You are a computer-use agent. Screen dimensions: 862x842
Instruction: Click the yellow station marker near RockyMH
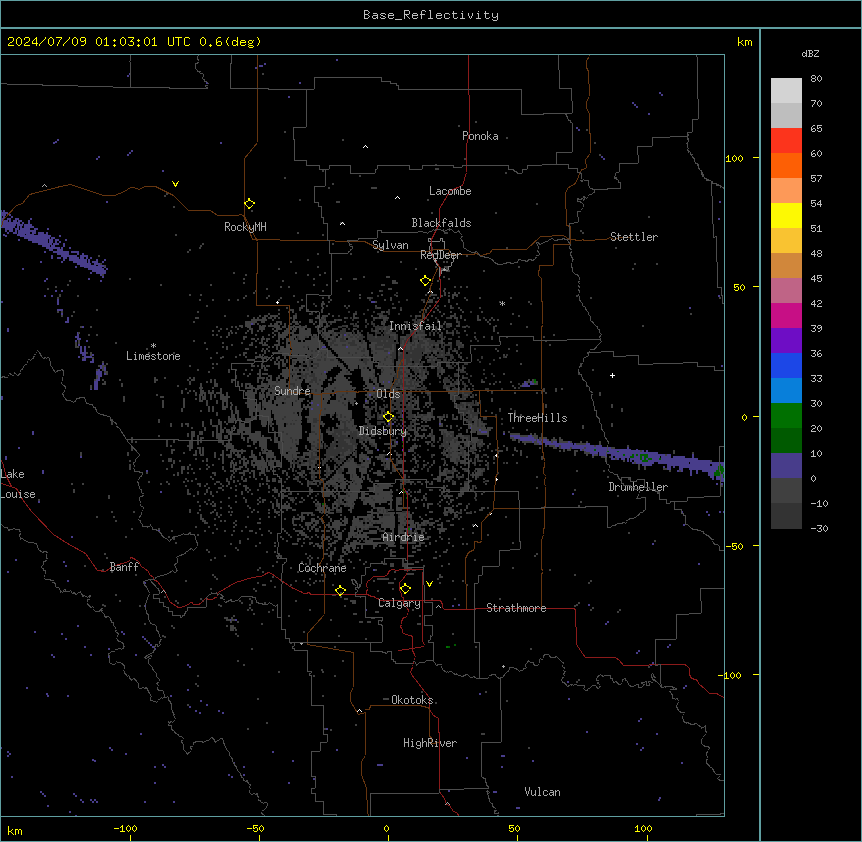[x=250, y=204]
